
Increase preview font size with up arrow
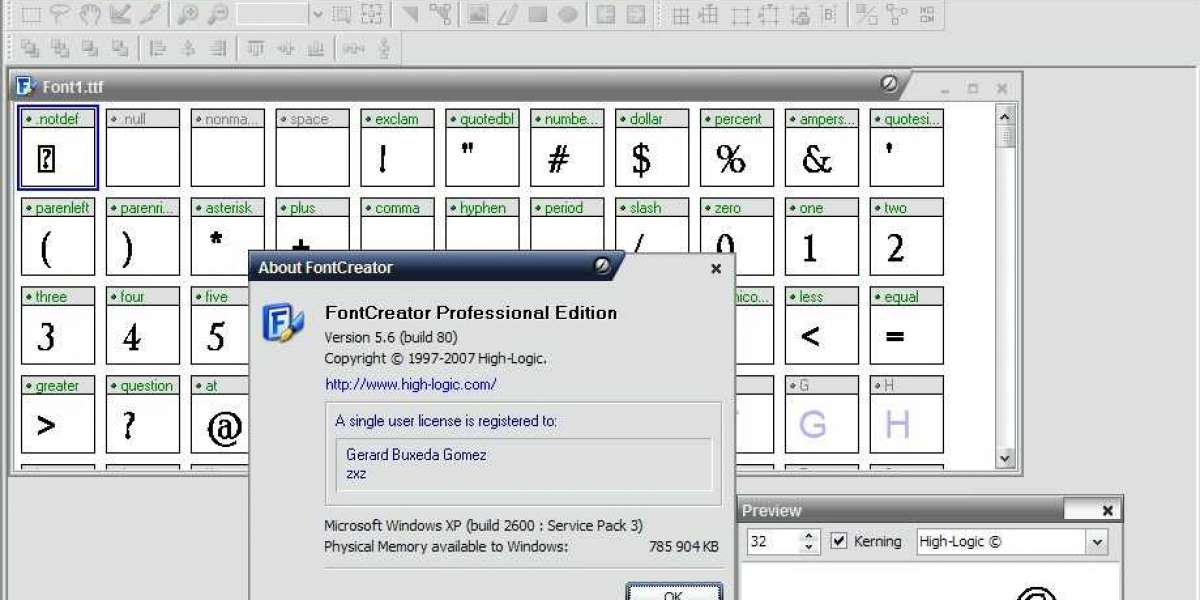click(x=809, y=536)
